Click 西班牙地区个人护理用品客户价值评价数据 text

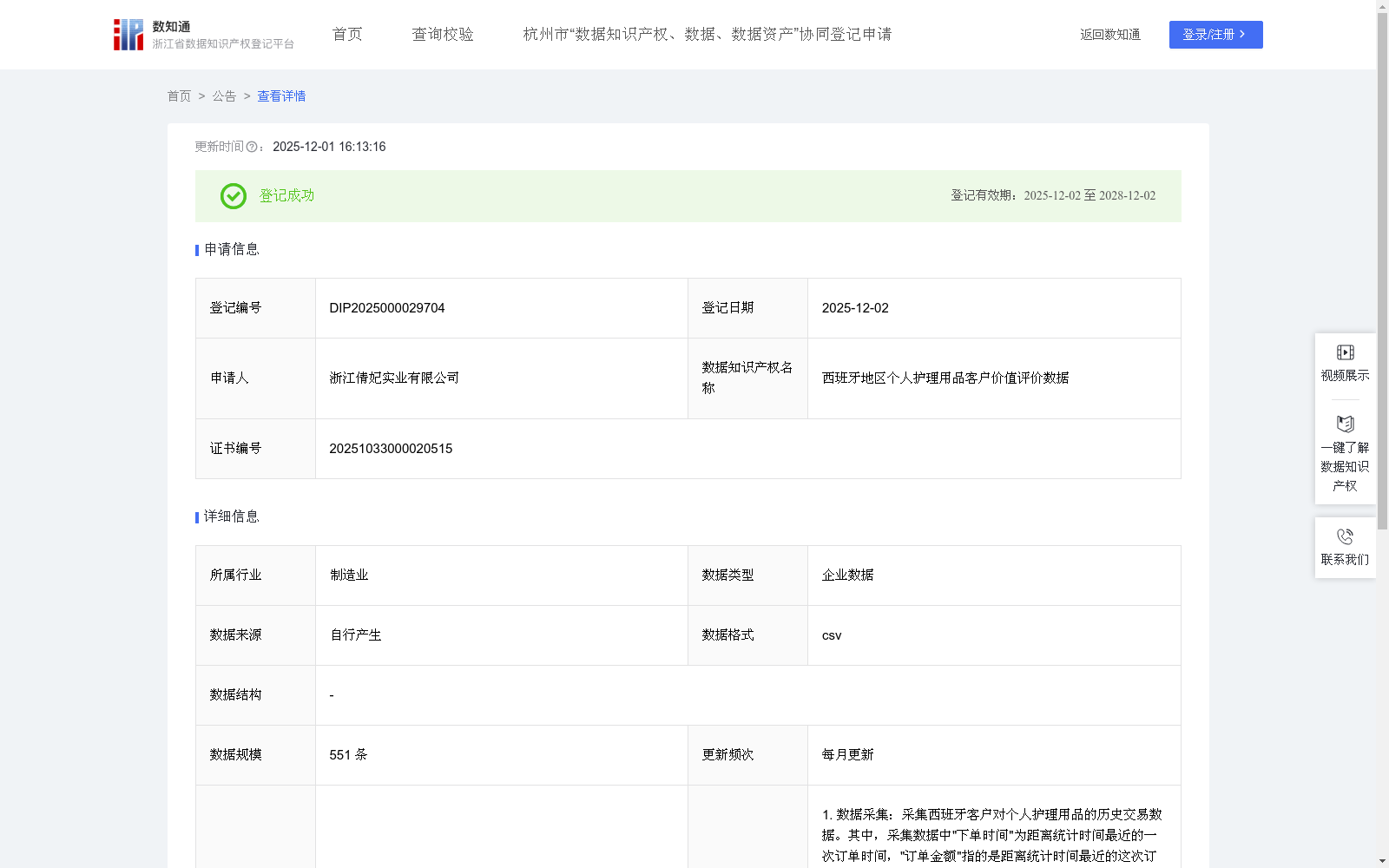coord(945,378)
